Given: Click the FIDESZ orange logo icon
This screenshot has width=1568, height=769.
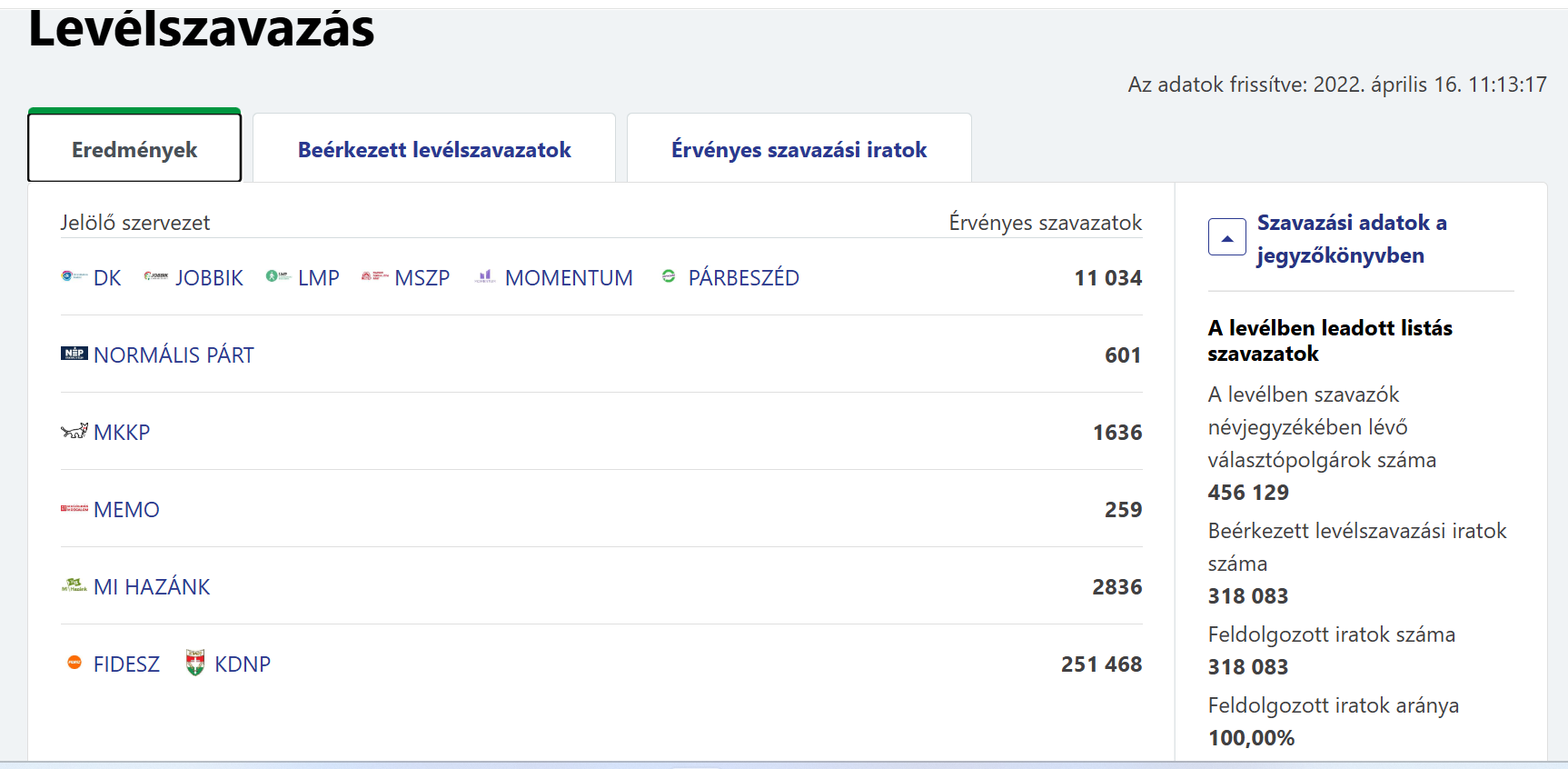Looking at the screenshot, I should (74, 663).
